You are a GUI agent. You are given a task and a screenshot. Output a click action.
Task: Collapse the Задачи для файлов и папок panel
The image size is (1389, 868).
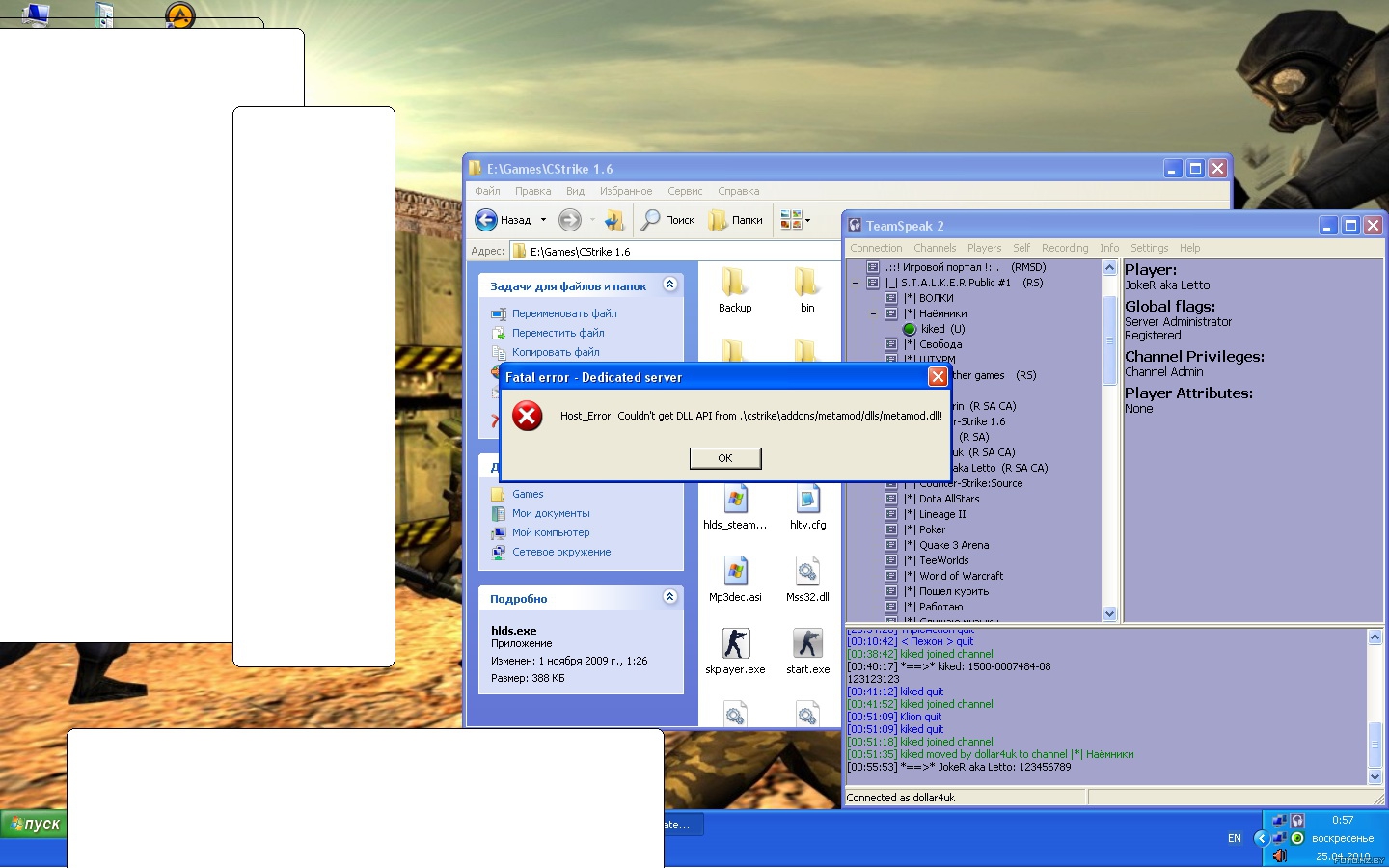pyautogui.click(x=670, y=285)
